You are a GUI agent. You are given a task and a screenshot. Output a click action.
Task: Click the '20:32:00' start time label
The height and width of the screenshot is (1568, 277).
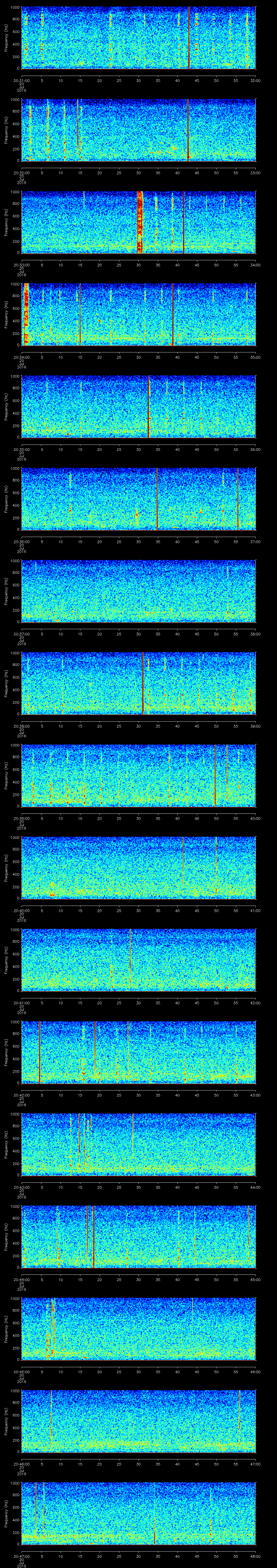pyautogui.click(x=21, y=173)
